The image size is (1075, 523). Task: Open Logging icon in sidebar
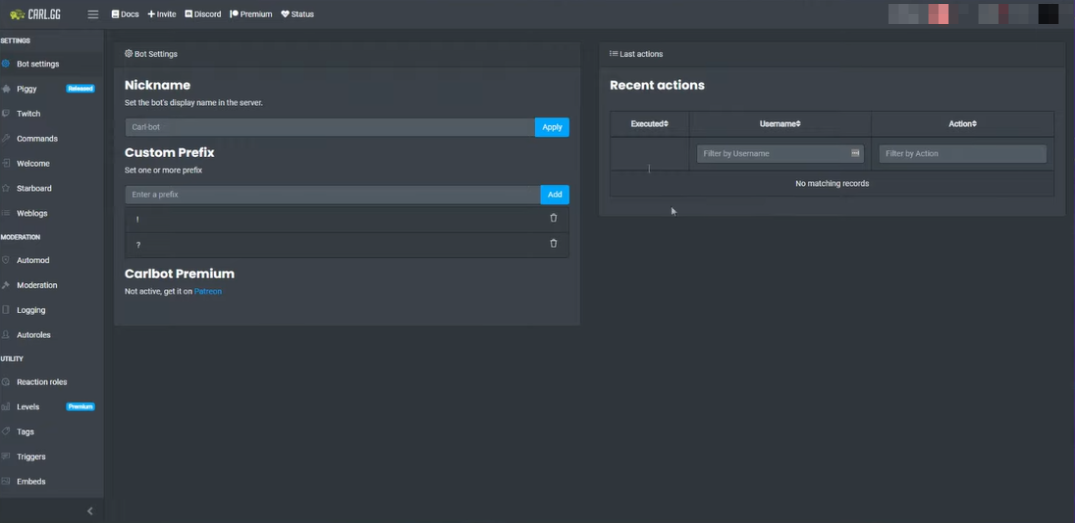(x=6, y=310)
